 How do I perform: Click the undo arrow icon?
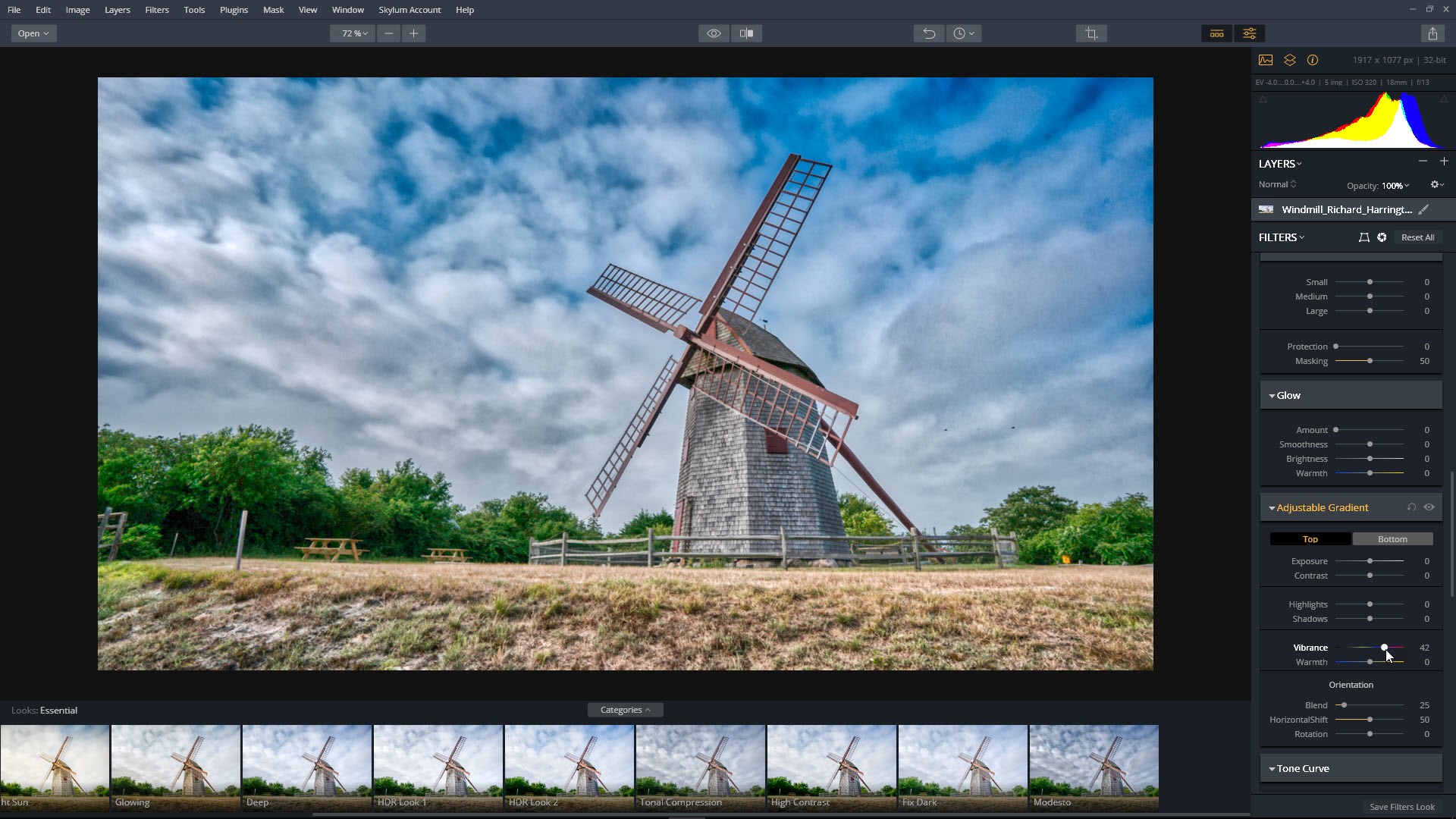click(x=929, y=33)
